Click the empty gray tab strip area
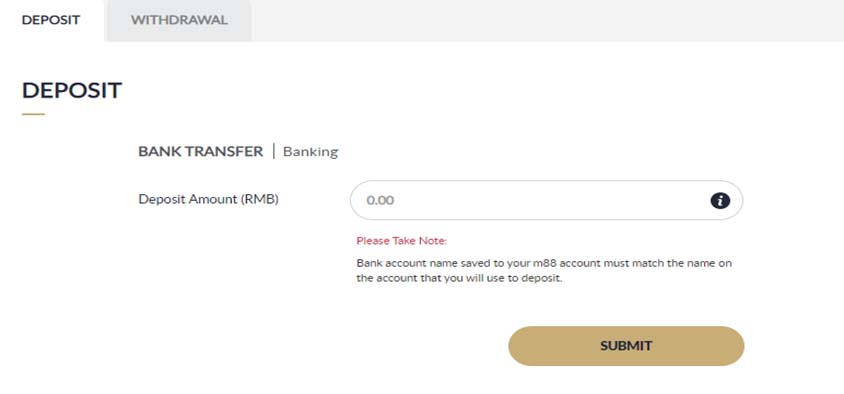The height and width of the screenshot is (394, 844). 547,20
